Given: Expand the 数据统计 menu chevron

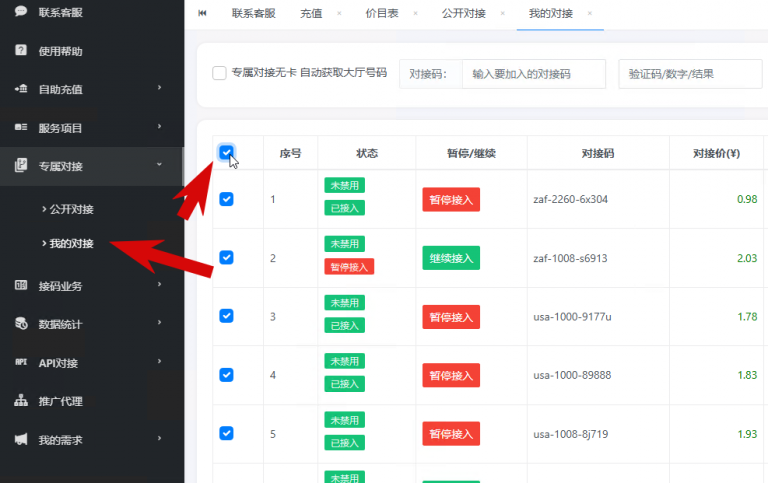Looking at the screenshot, I should tap(159, 322).
